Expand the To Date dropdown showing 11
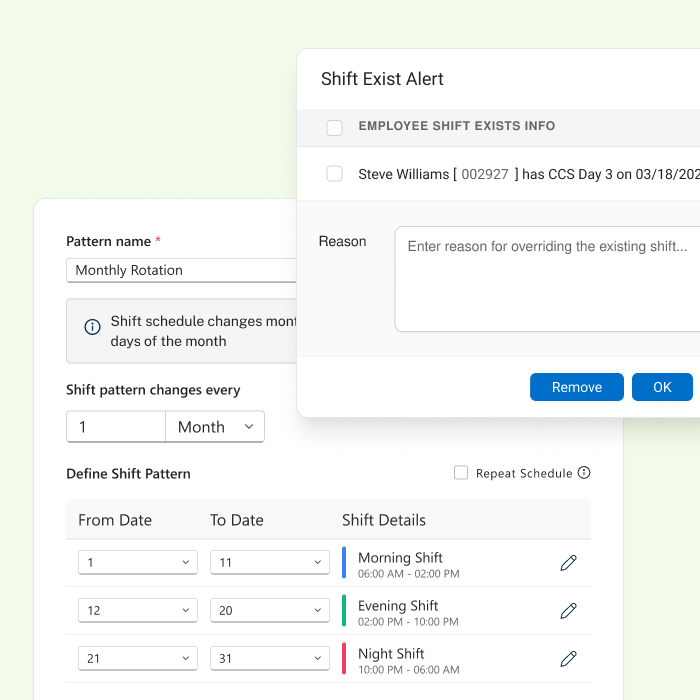Viewport: 700px width, 700px height. [x=269, y=562]
